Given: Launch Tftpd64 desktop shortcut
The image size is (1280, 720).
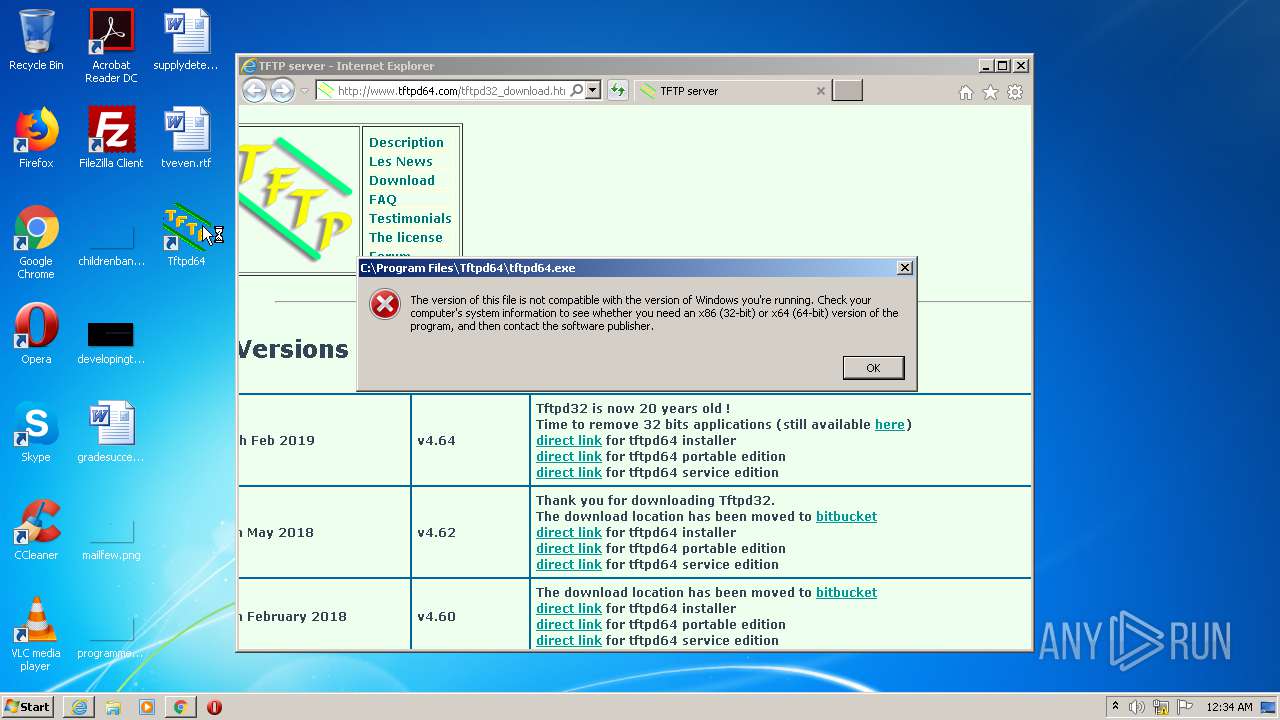Looking at the screenshot, I should [x=186, y=236].
